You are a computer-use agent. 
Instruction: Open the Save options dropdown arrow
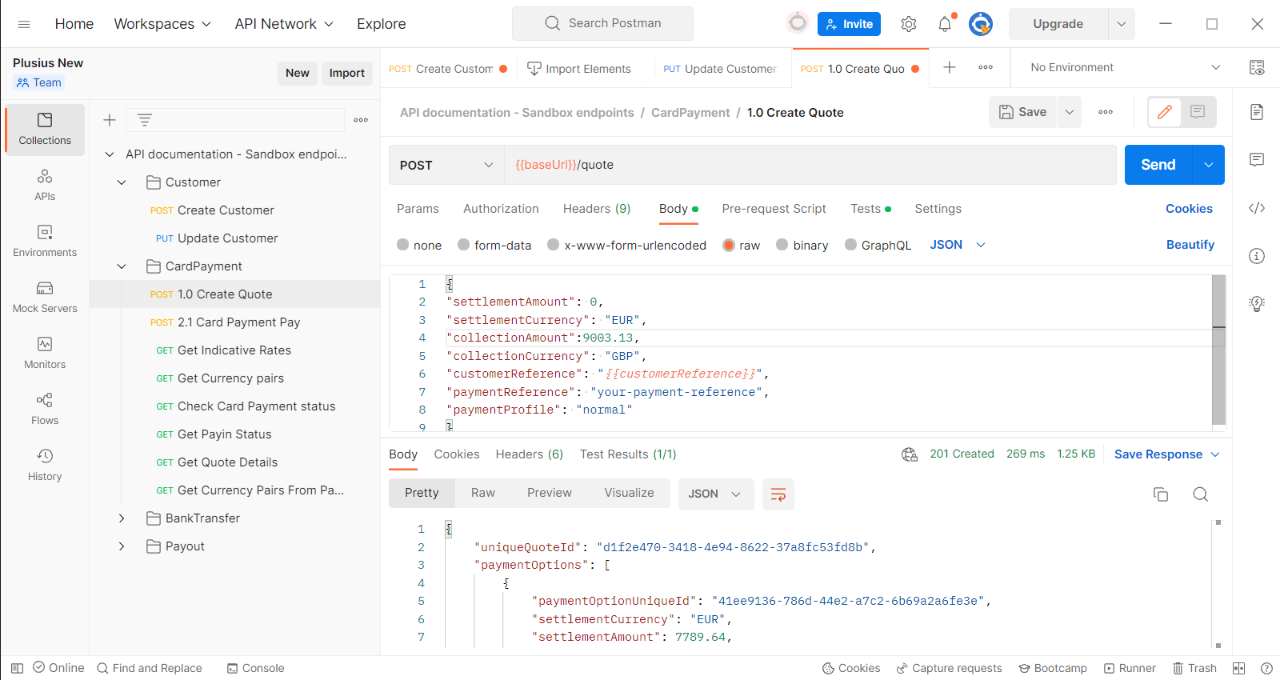1070,112
